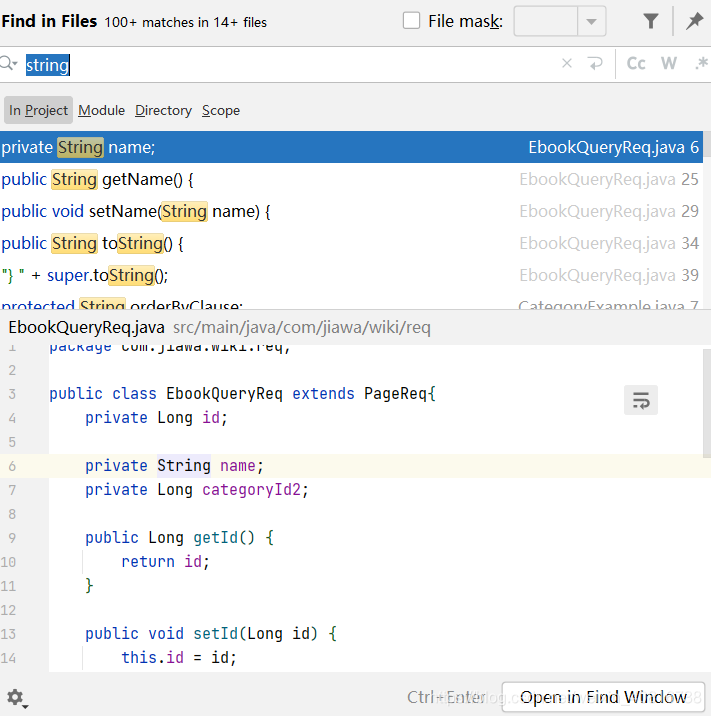
Task: Click the file path 'src/main/java/com/jiawa/wiki/req'
Action: (302, 327)
